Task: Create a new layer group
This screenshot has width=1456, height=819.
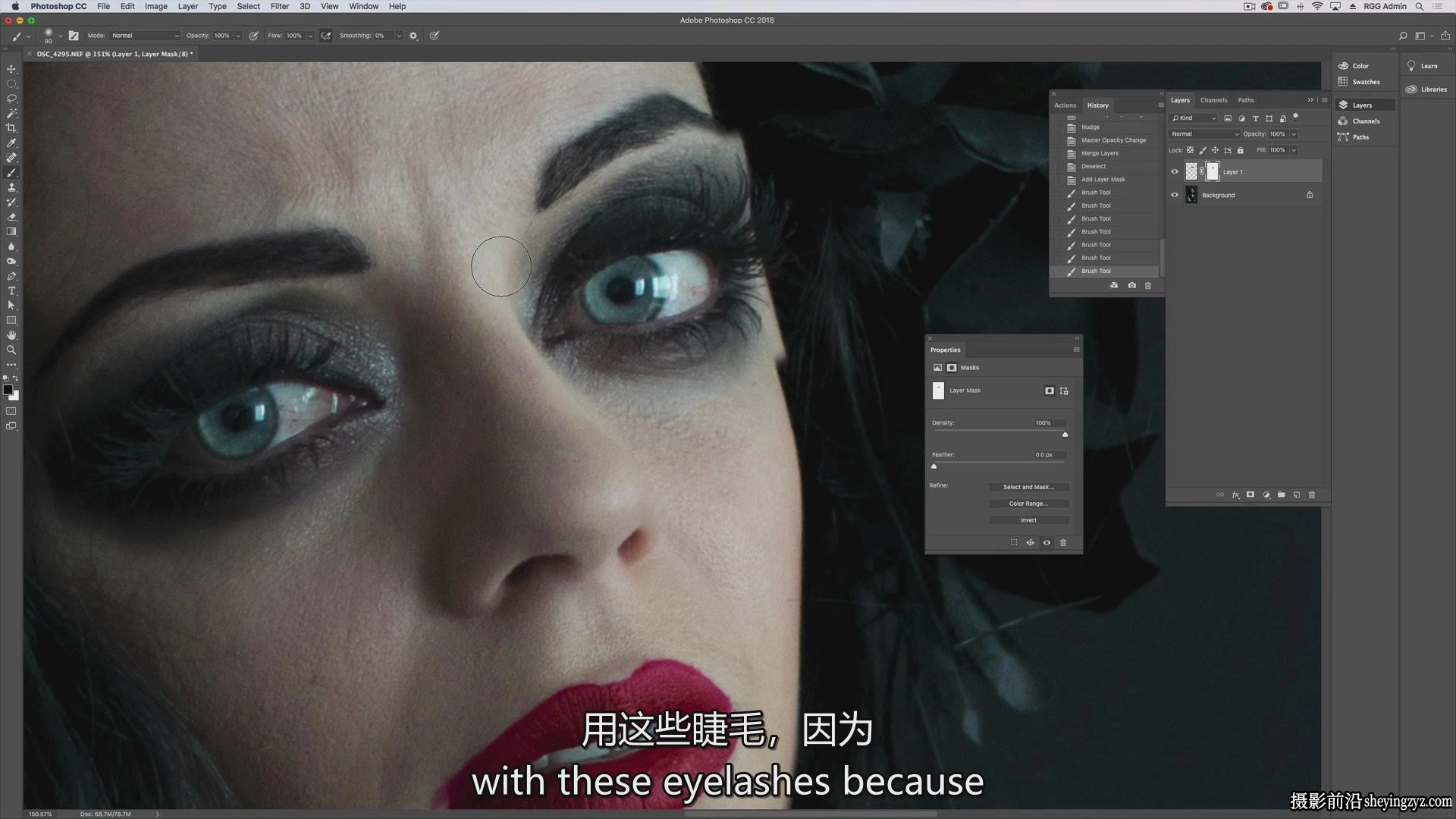Action: point(1282,495)
